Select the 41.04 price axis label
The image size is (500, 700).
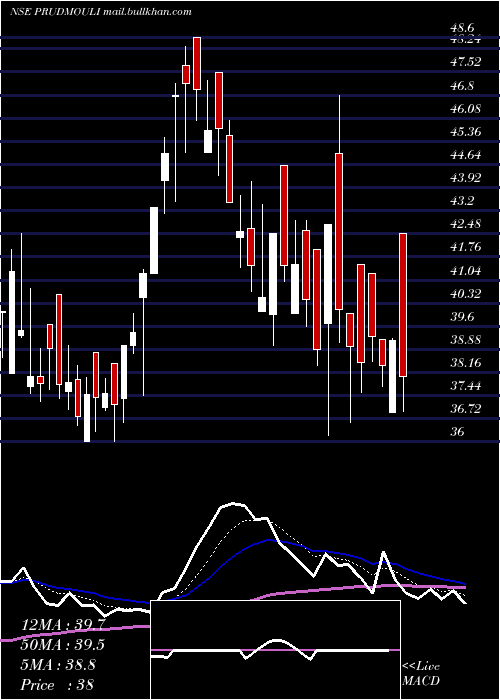pos(466,271)
